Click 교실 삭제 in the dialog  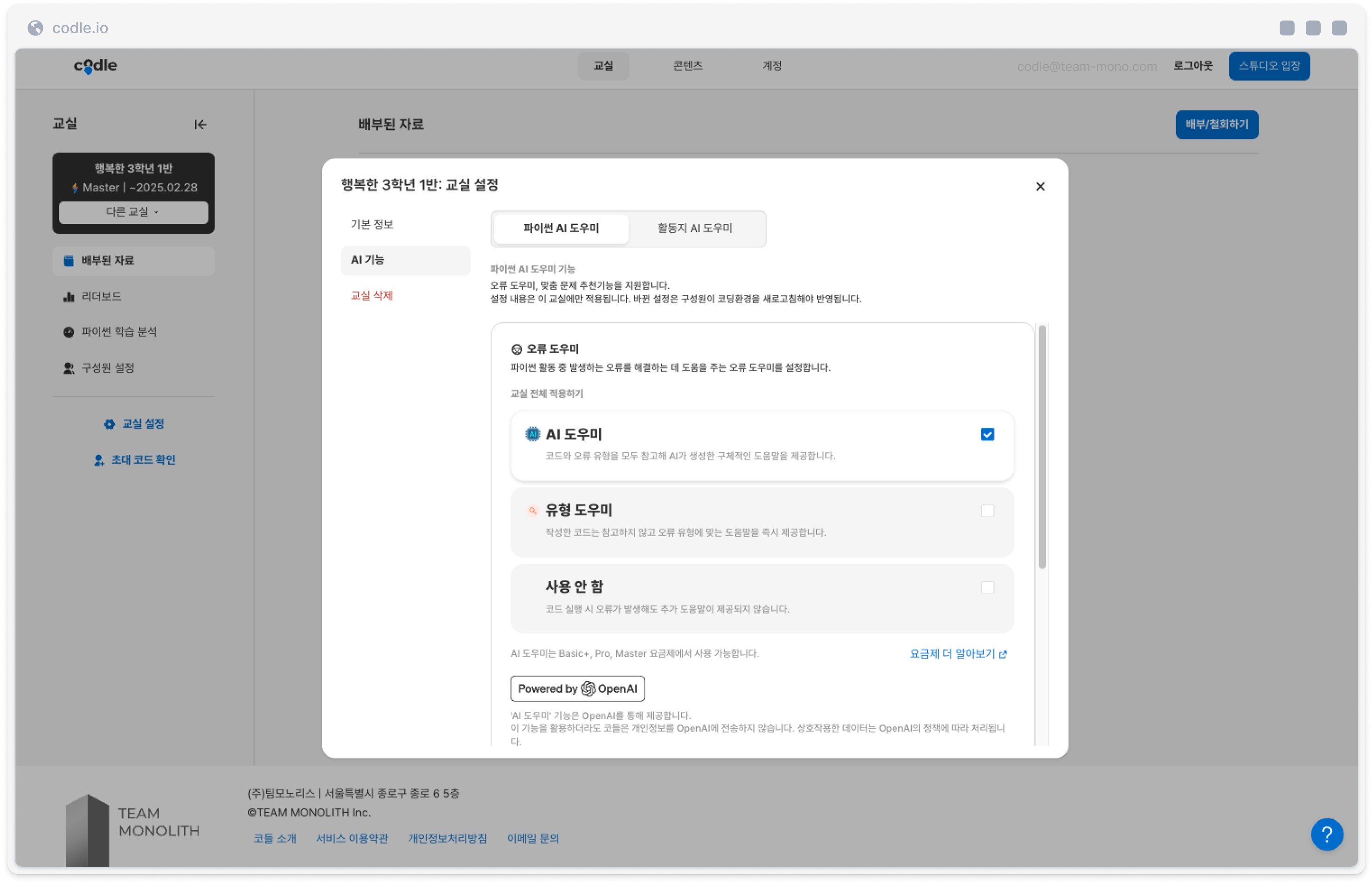(x=371, y=296)
